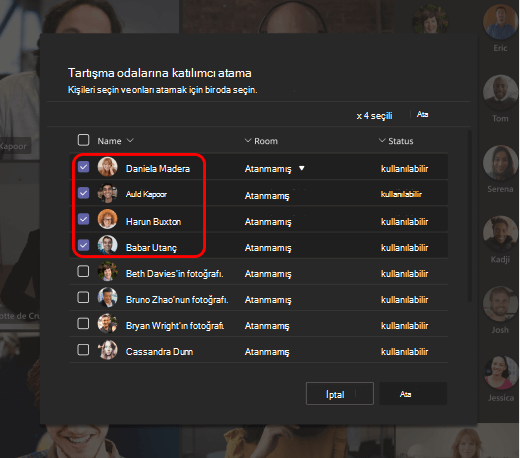Click the name Harun Buxton
The height and width of the screenshot is (458, 520).
tap(153, 222)
